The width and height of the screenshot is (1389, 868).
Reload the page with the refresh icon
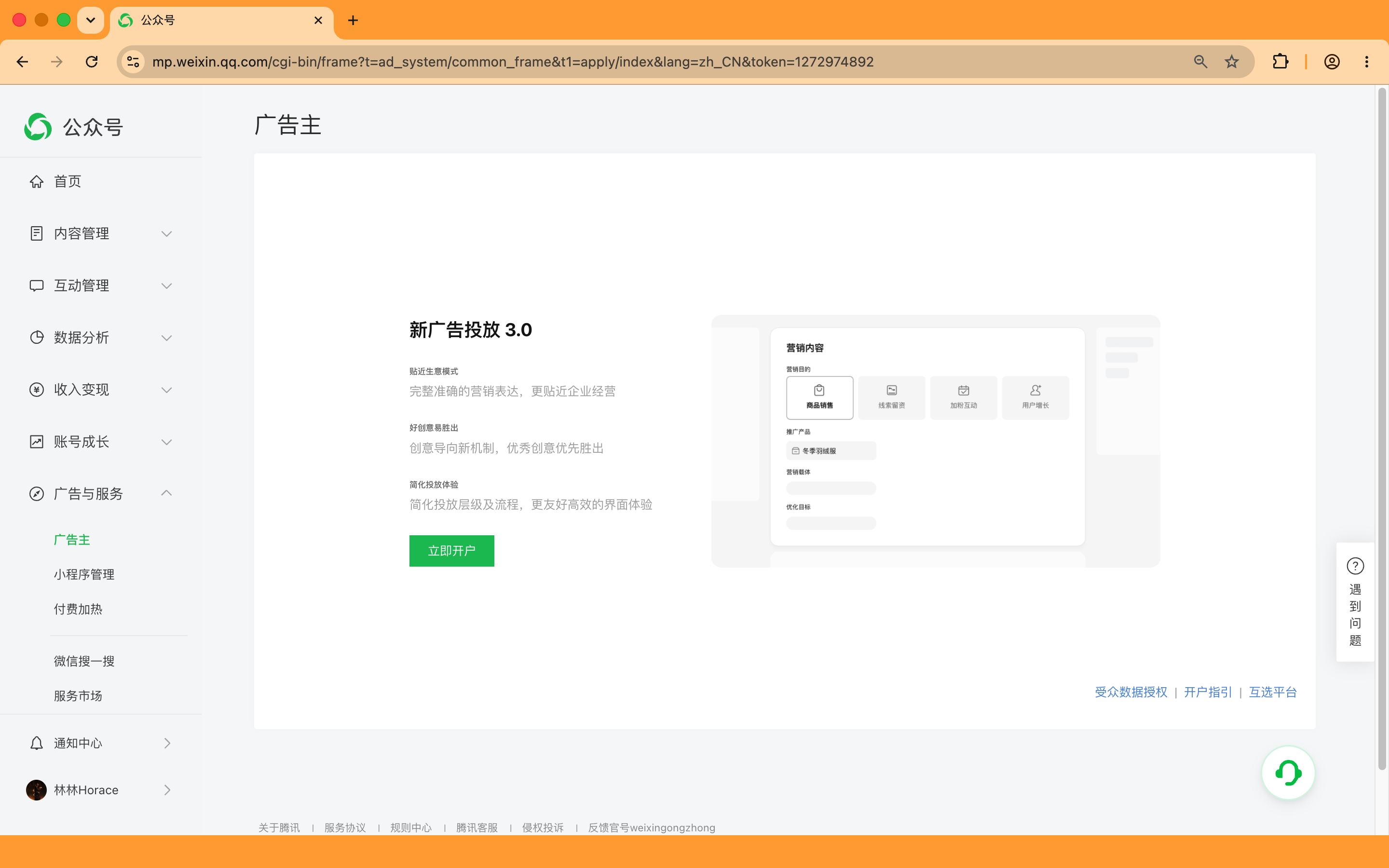pos(92,61)
